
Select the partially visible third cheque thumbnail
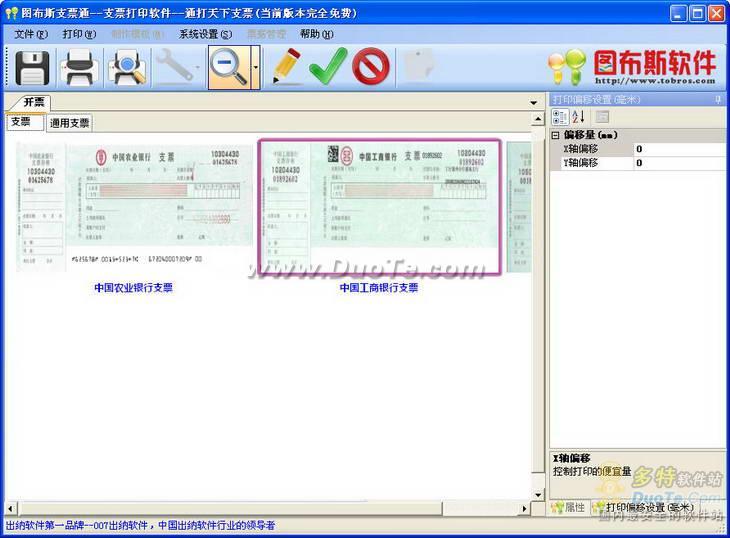tap(519, 207)
